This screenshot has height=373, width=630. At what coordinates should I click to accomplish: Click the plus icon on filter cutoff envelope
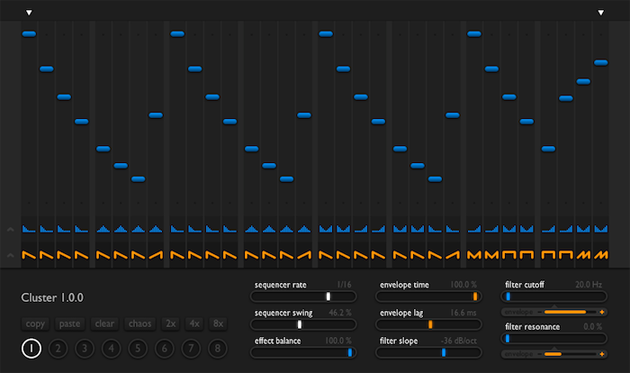602,312
